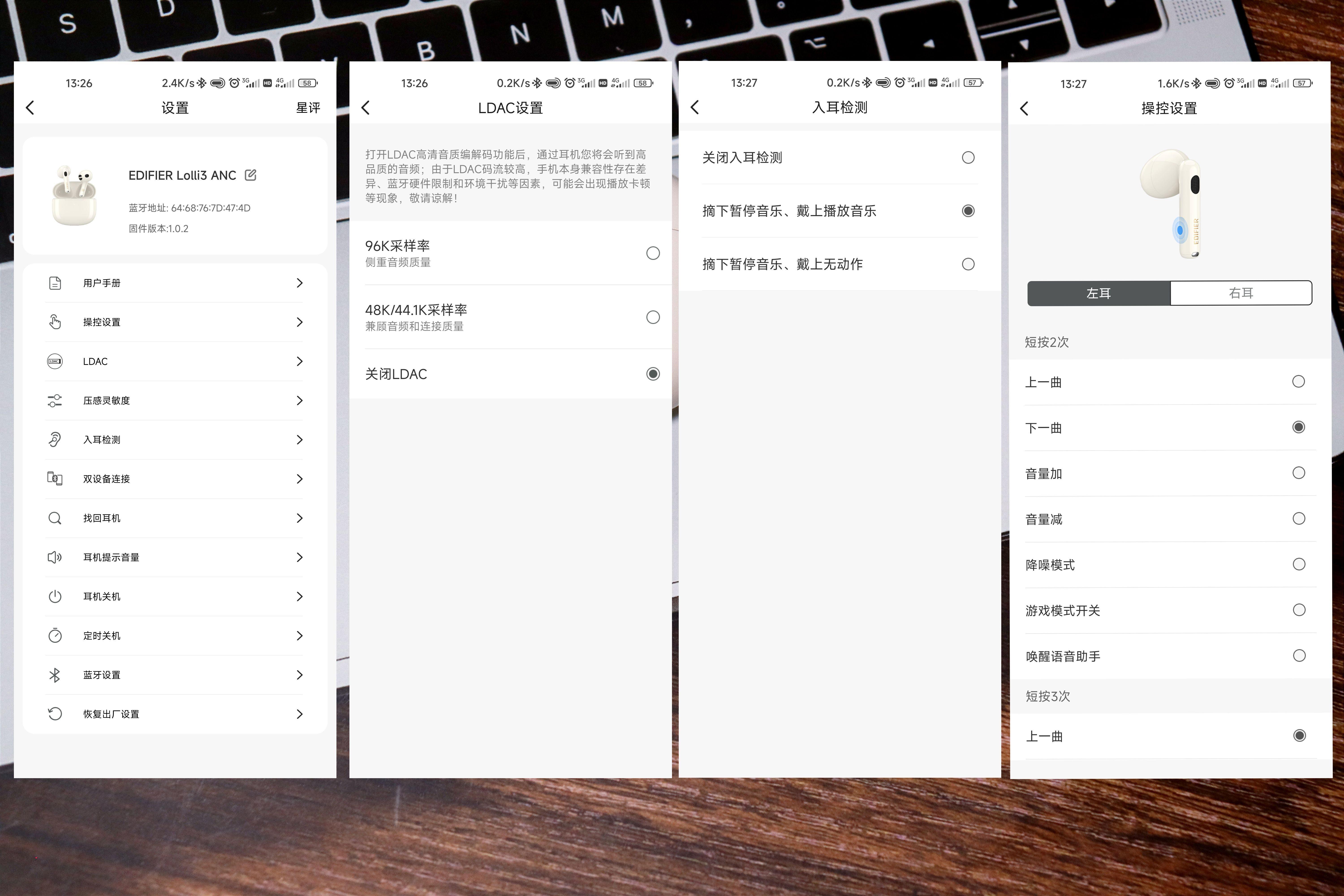The image size is (1344, 896).
Task: Open 耳机提示音量 via its chevron arrow
Action: (299, 557)
